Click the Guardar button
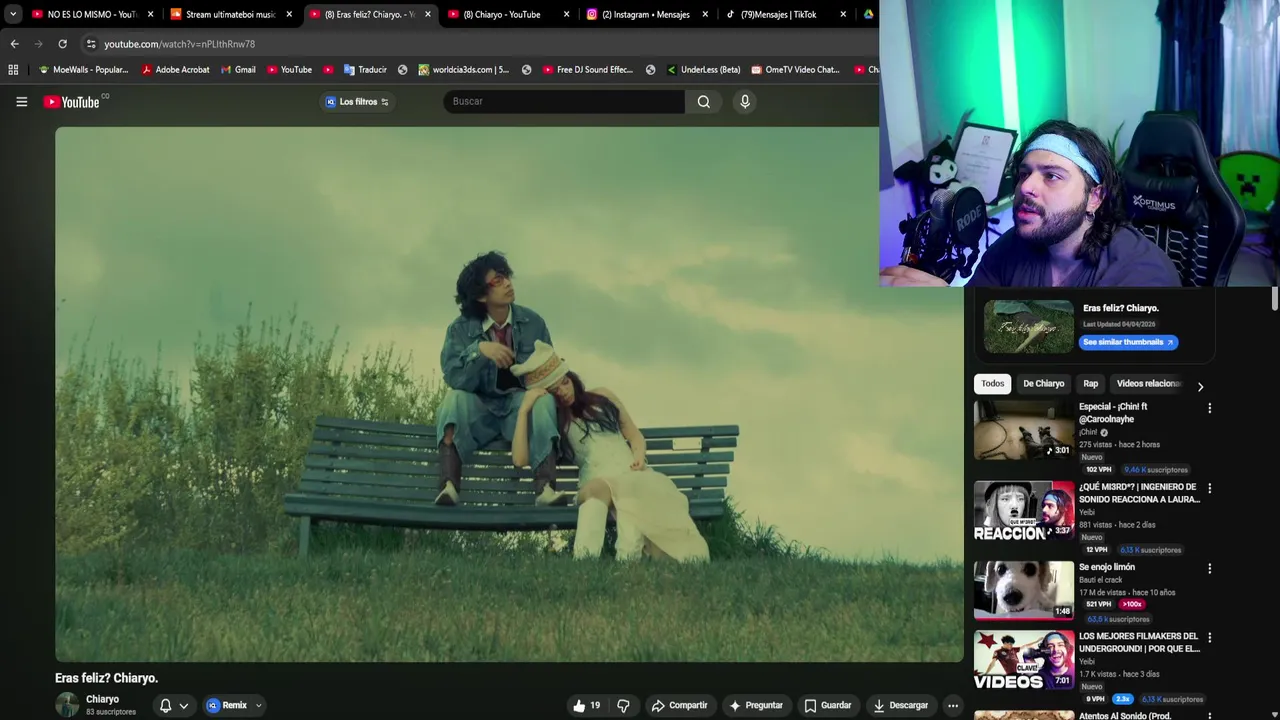 828,705
